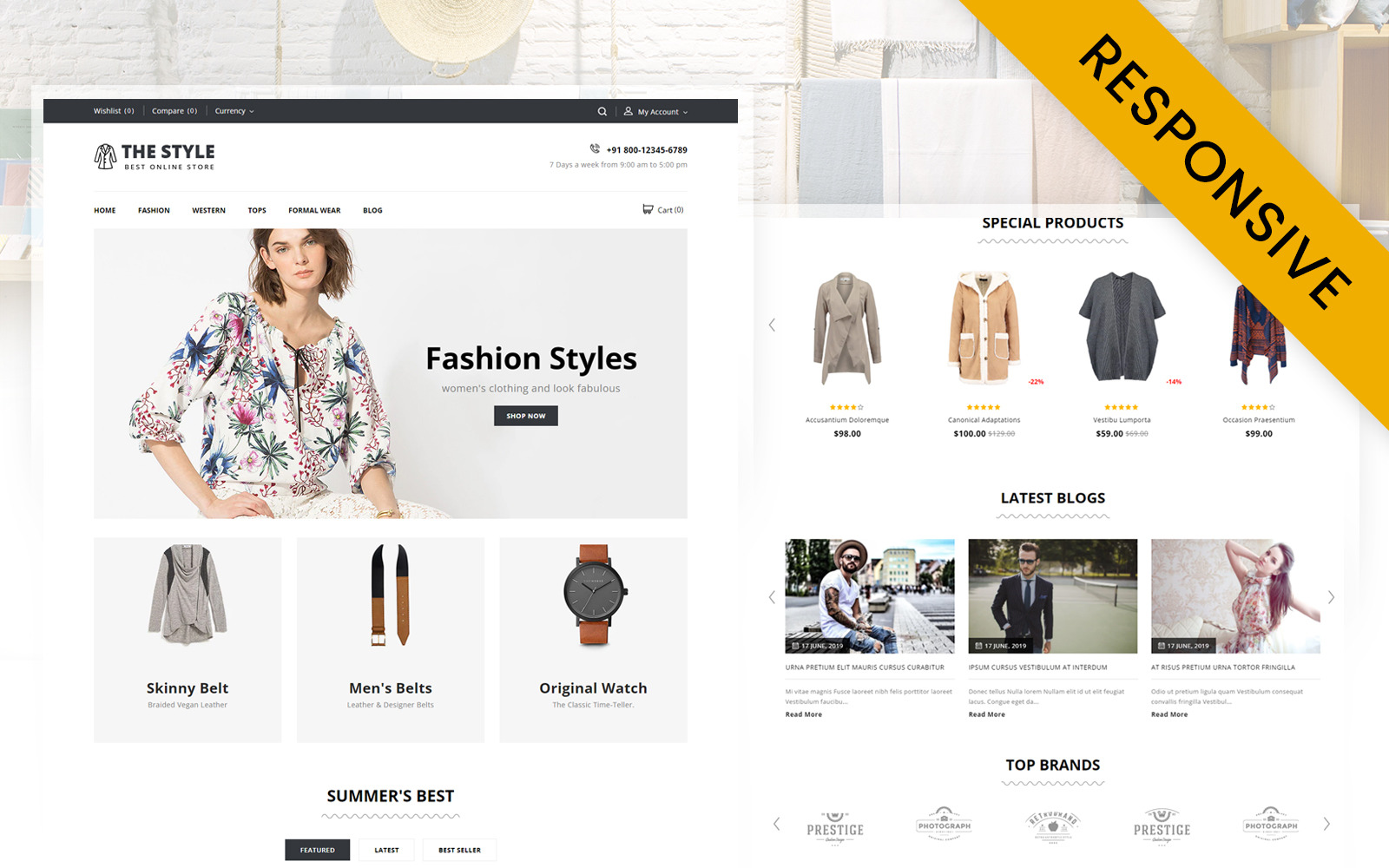Viewport: 1389px width, 868px height.
Task: Click the Shop Now button
Action: point(525,416)
